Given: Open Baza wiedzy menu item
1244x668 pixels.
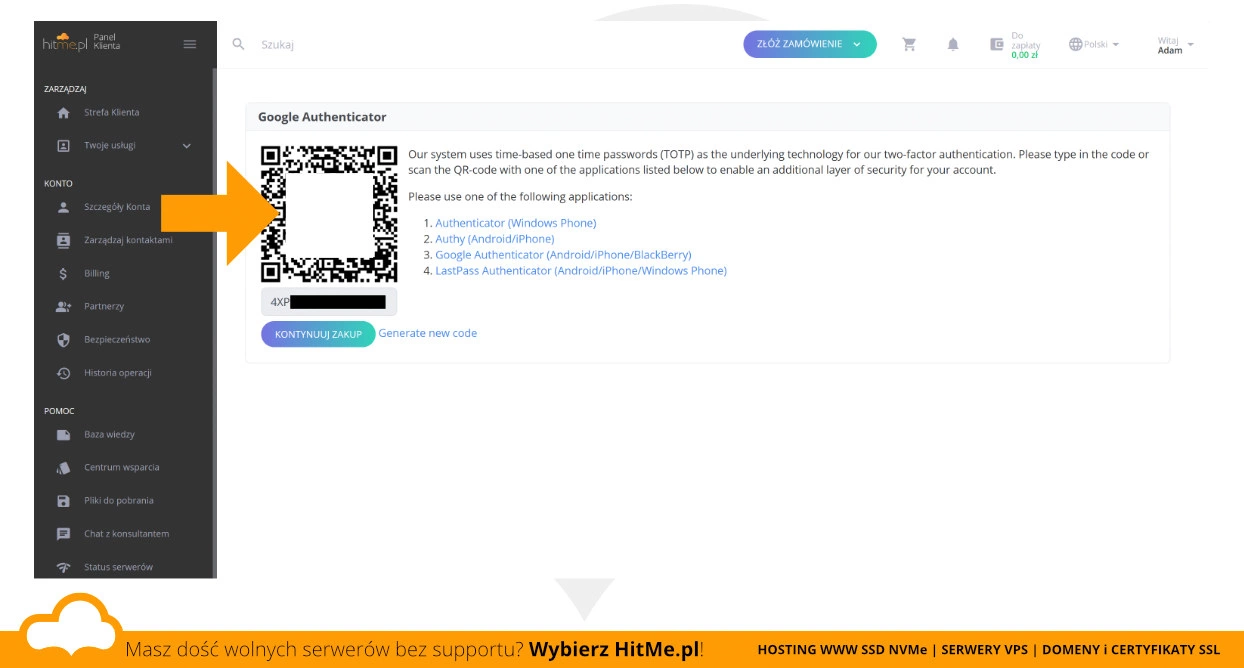Looking at the screenshot, I should [x=109, y=434].
